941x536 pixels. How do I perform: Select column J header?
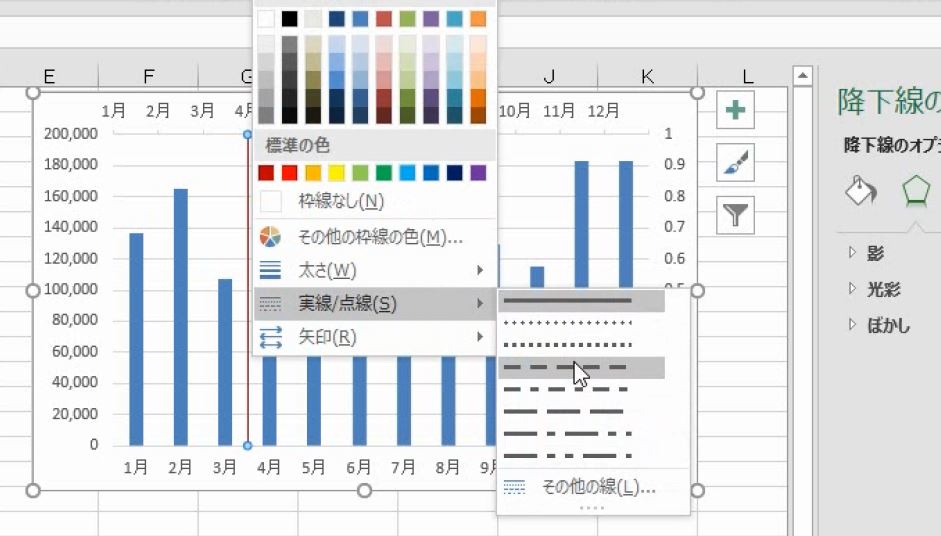coord(548,76)
